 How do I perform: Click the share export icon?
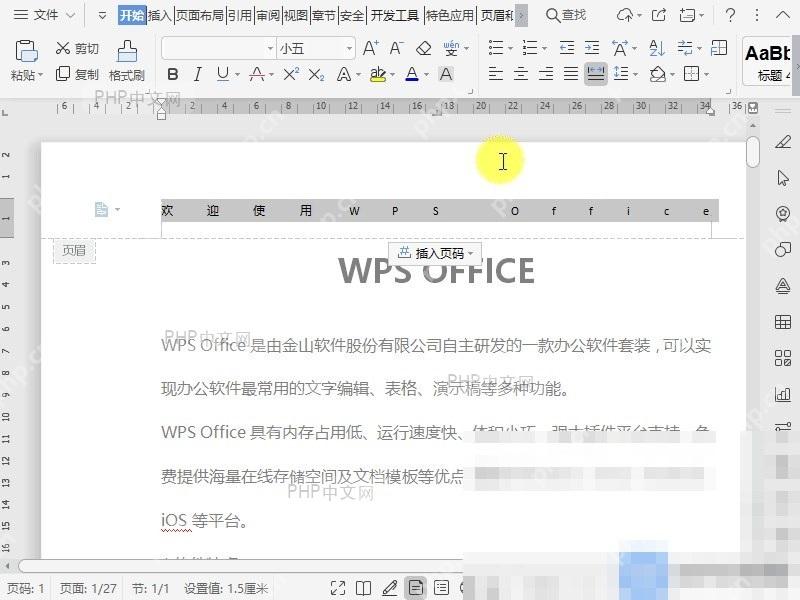pyautogui.click(x=659, y=15)
